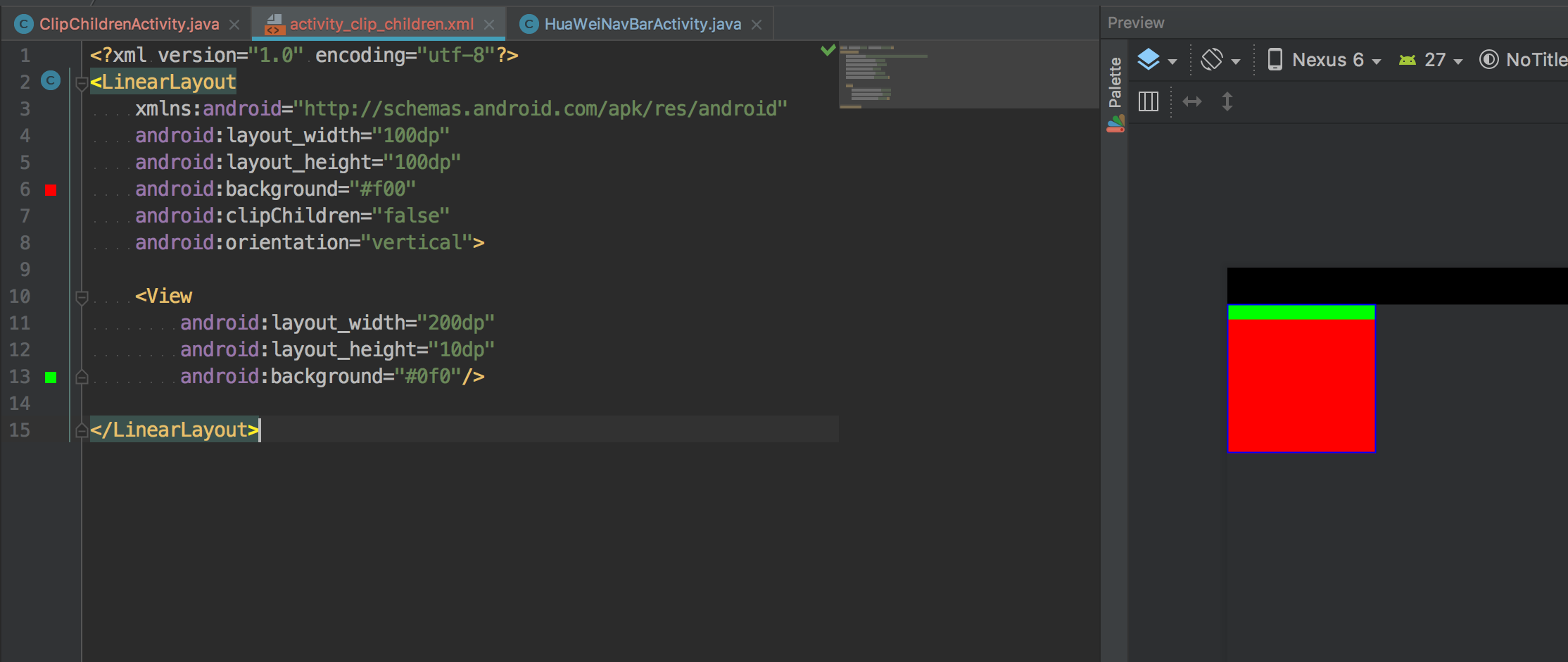Click the "vertical" orientation value
1568x662 pixels.
coord(417,242)
